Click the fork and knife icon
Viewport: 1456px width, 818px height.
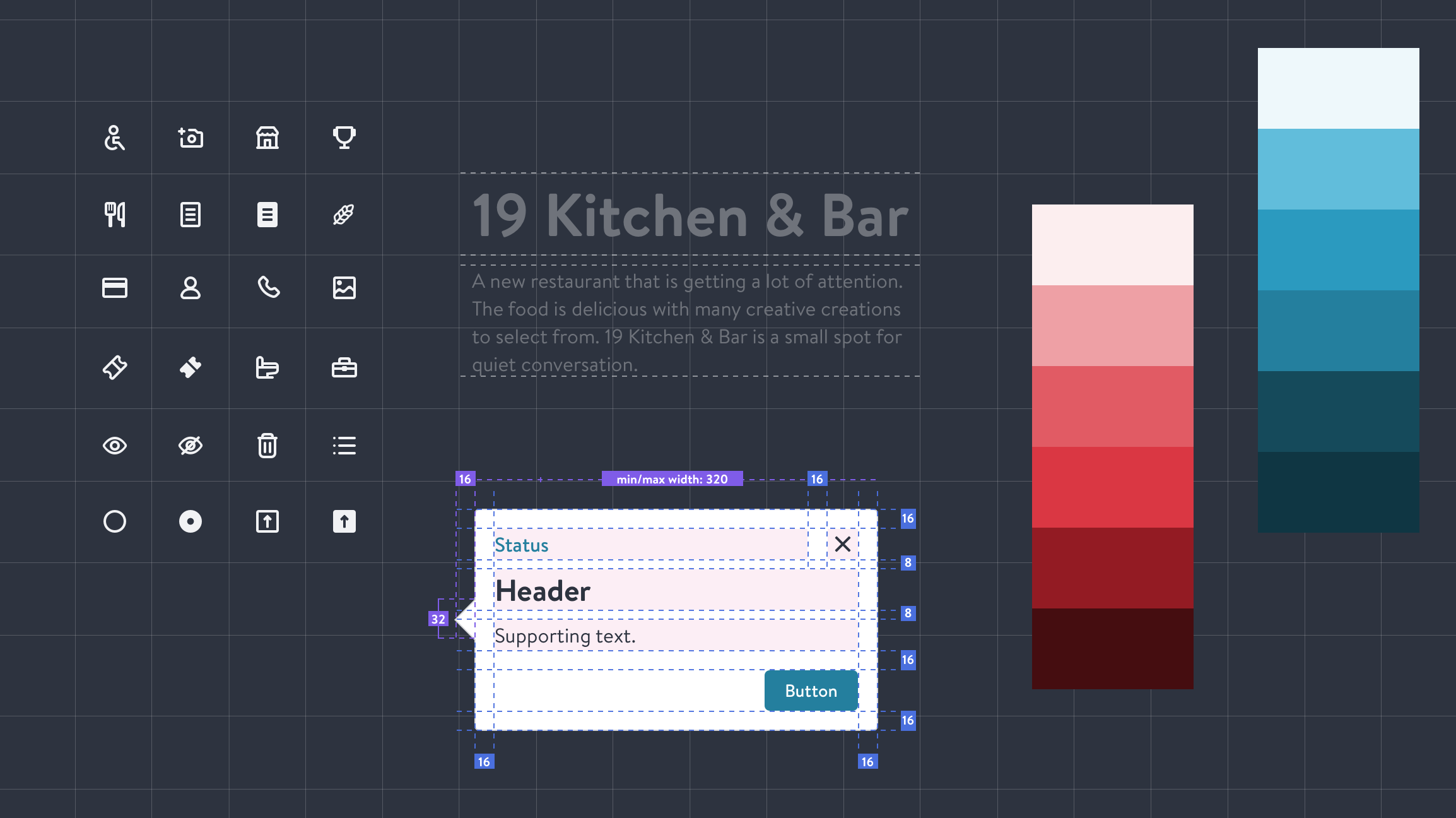tap(115, 215)
